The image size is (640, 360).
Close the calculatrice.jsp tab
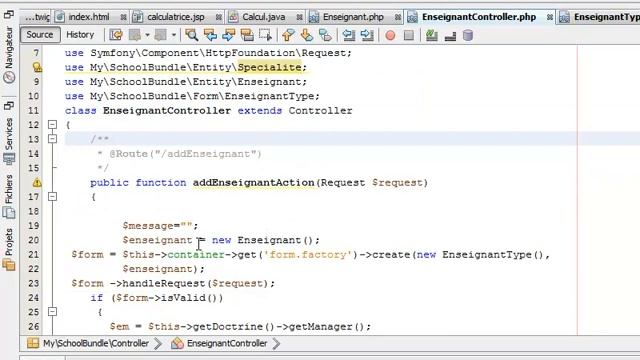tap(219, 18)
